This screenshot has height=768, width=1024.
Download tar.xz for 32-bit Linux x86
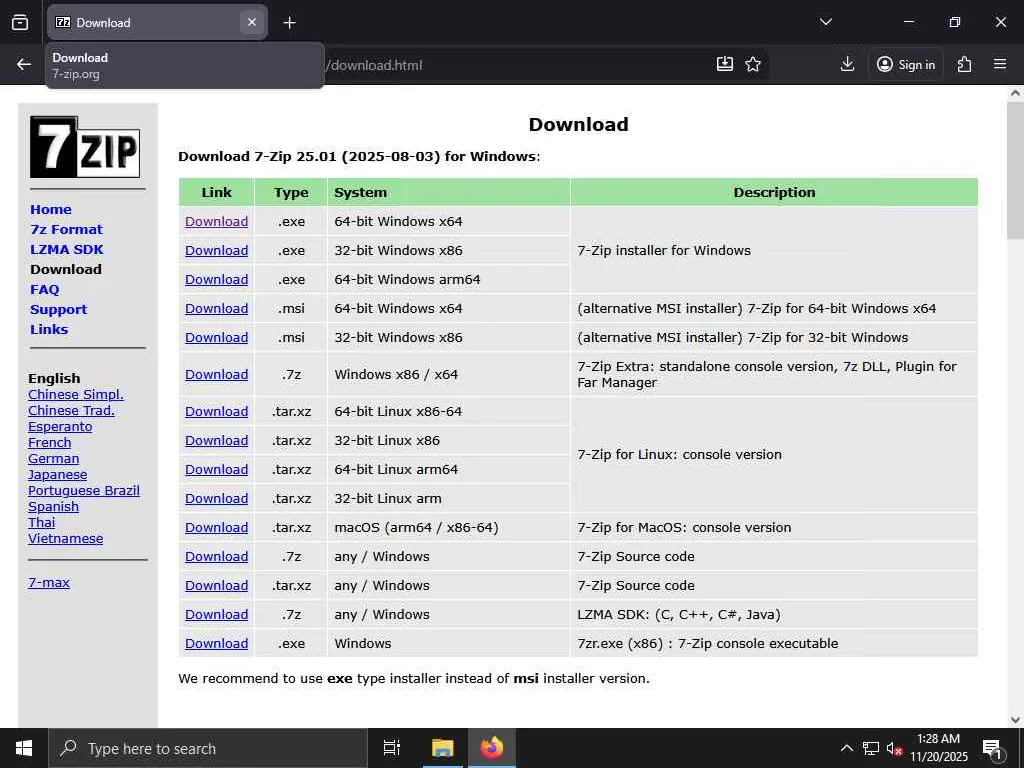(x=216, y=441)
